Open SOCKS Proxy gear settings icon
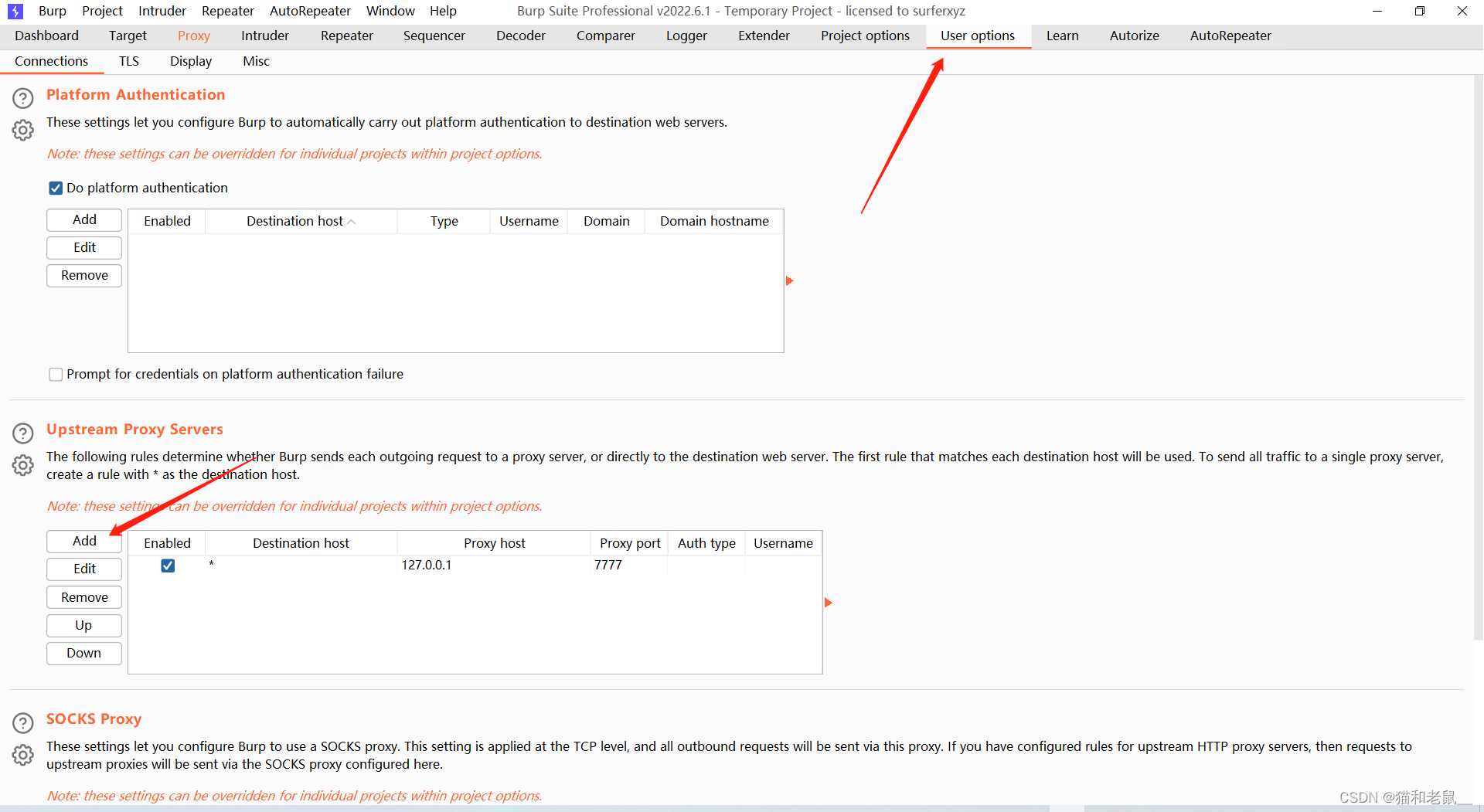Viewport: 1484px width, 812px height. [x=23, y=754]
